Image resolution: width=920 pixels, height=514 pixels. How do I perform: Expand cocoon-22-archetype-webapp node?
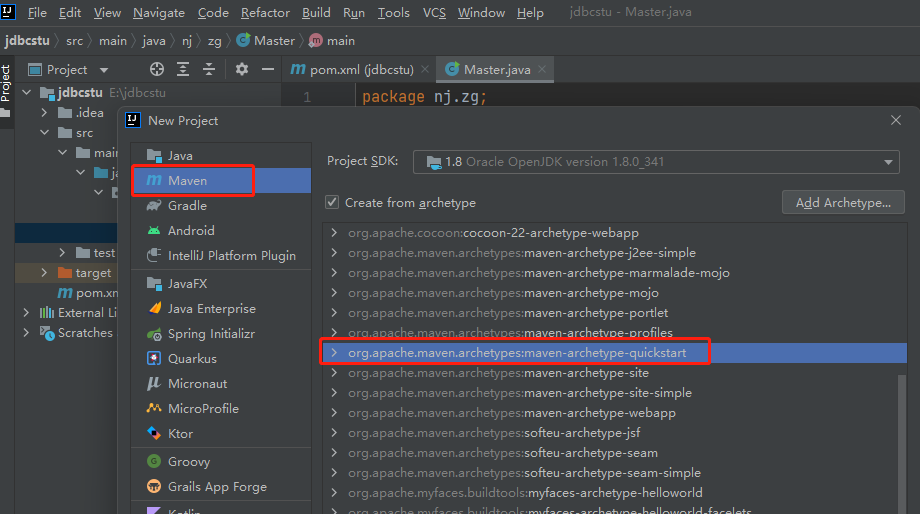point(334,233)
